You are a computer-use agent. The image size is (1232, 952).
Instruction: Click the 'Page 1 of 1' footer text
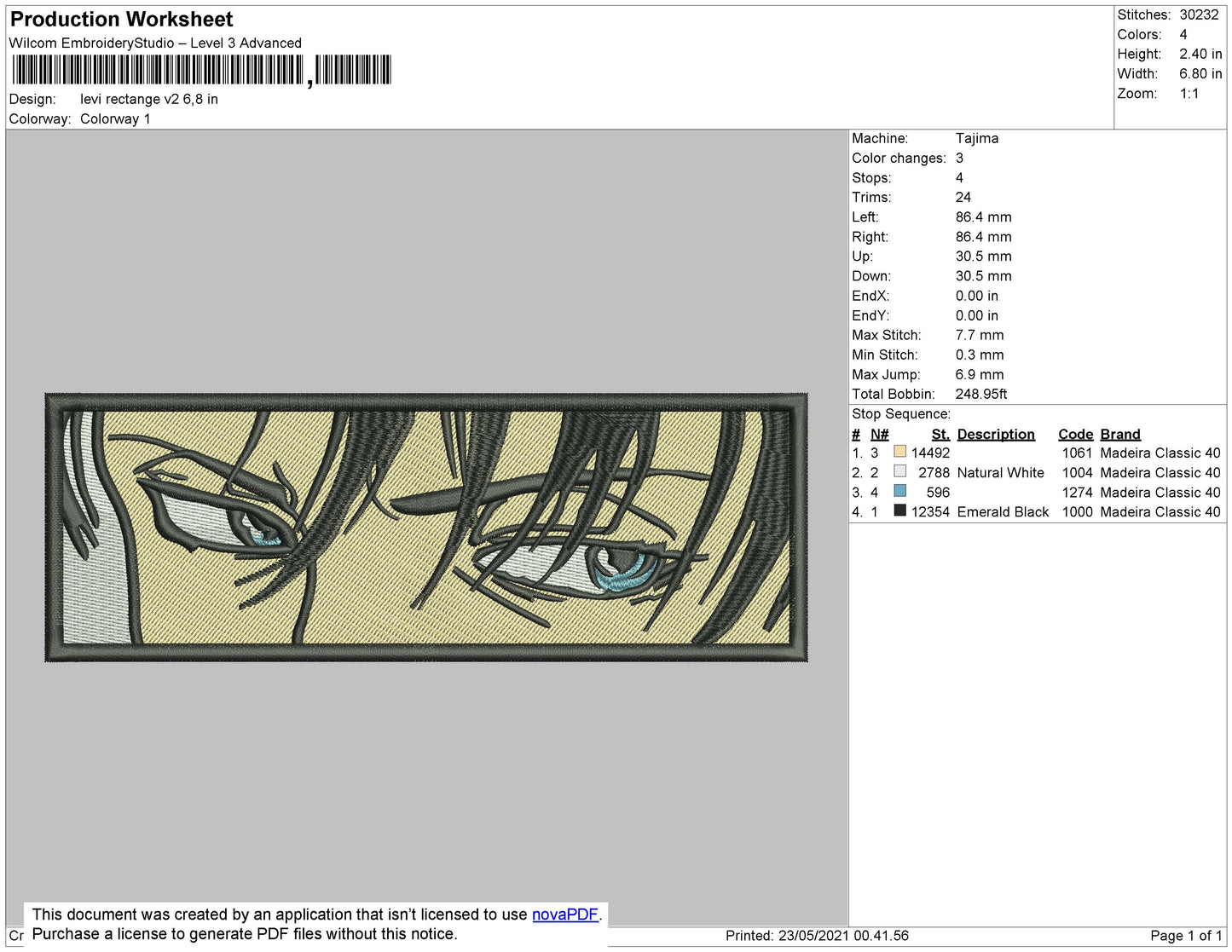click(x=1186, y=936)
